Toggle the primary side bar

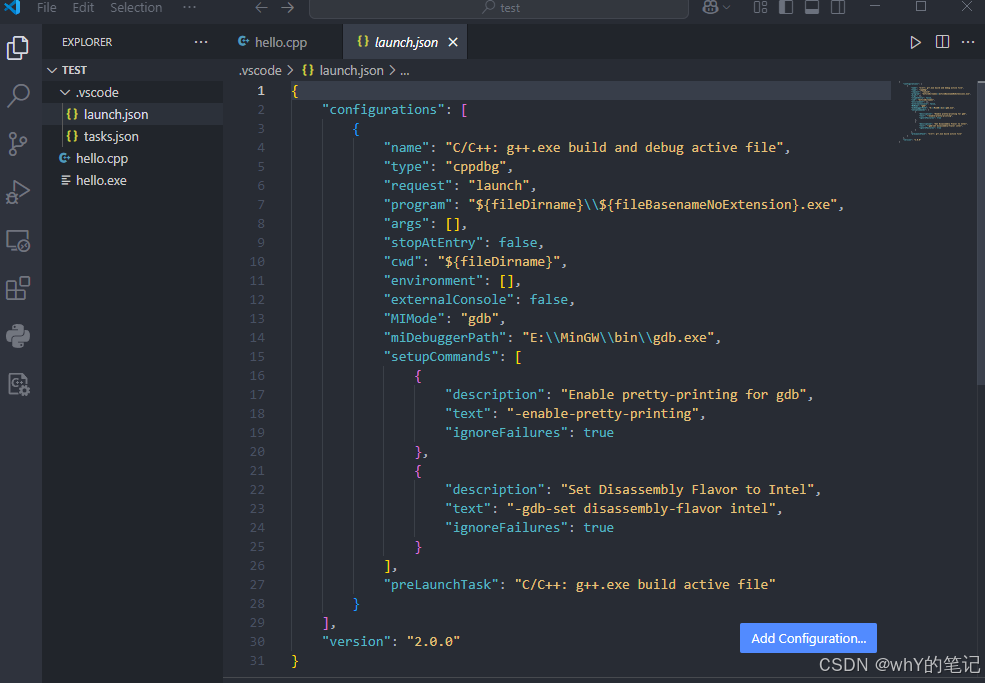pos(786,8)
